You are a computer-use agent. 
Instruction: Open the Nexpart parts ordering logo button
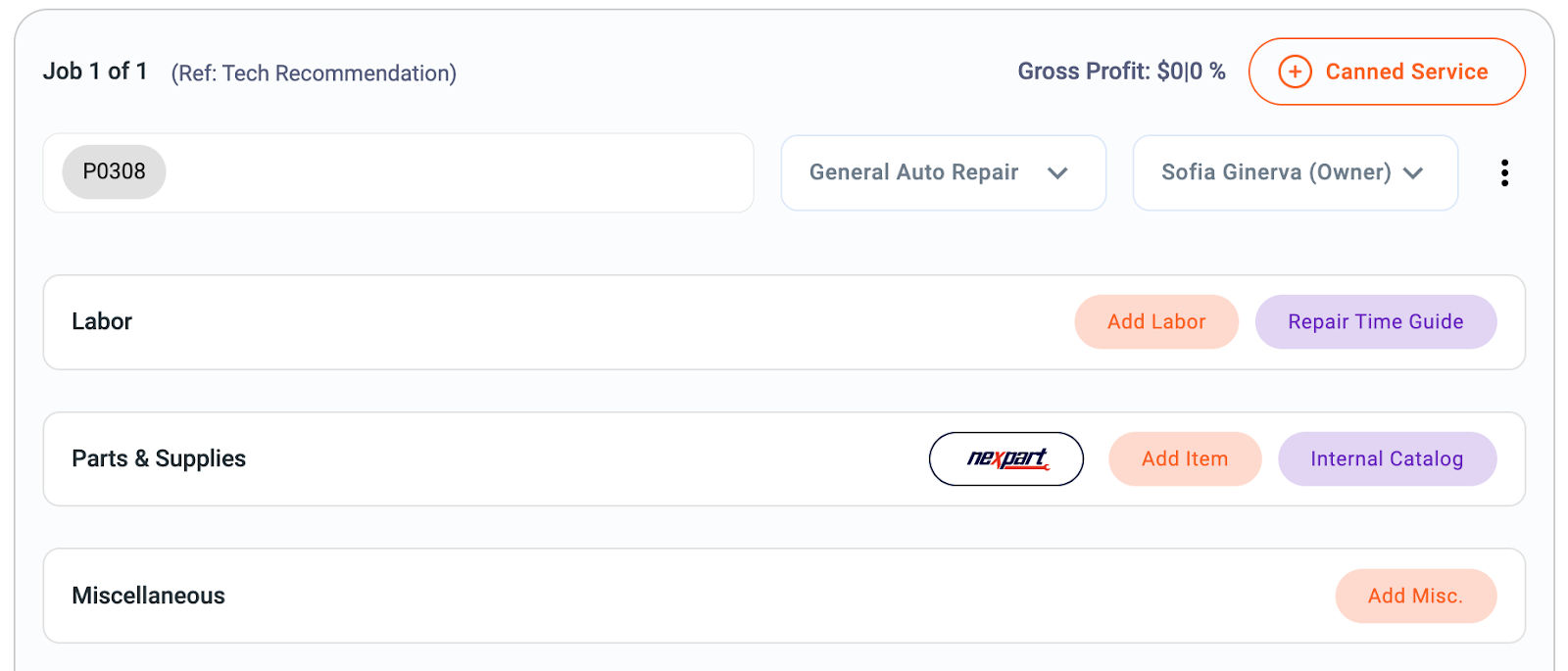tap(1005, 458)
